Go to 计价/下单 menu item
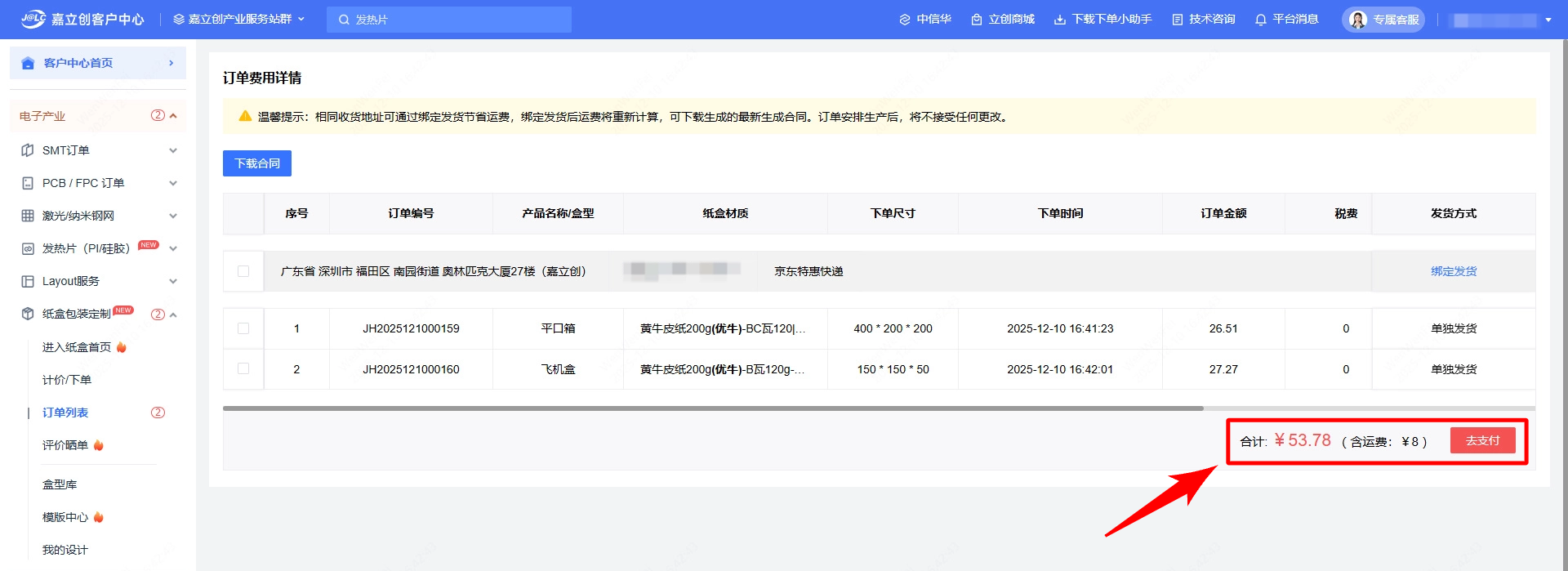The image size is (1568, 571). [67, 380]
